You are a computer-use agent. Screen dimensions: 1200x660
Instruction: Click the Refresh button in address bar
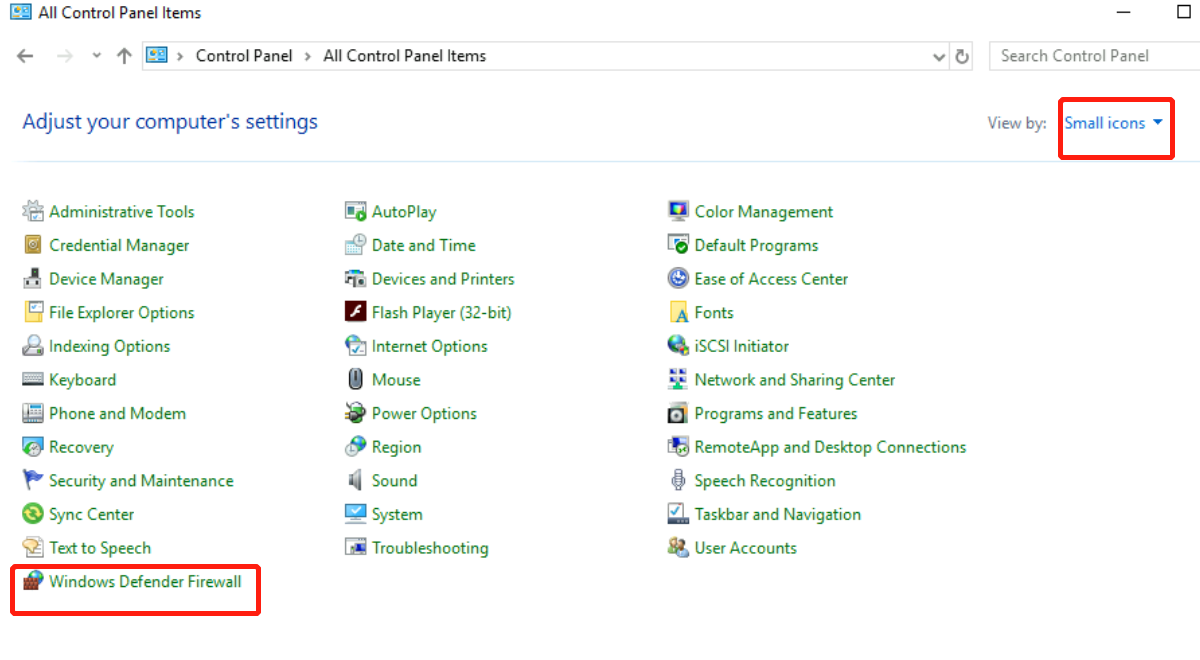coord(962,57)
